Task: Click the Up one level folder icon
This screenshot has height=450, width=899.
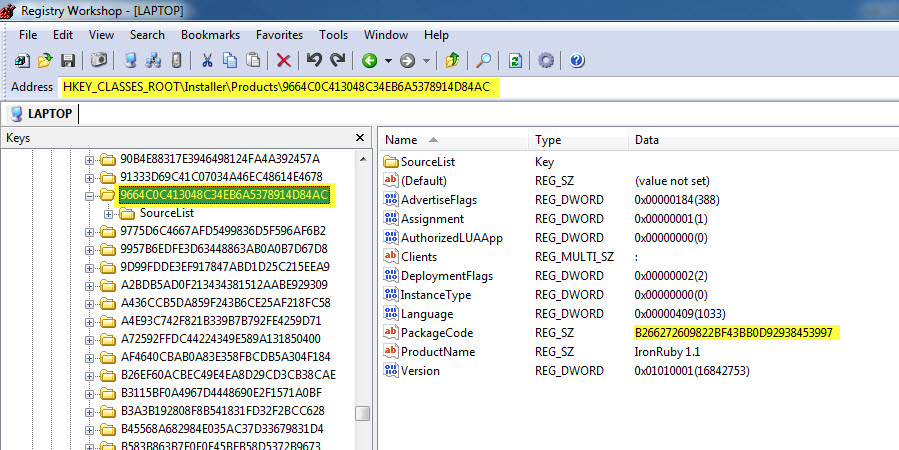Action: tap(452, 60)
